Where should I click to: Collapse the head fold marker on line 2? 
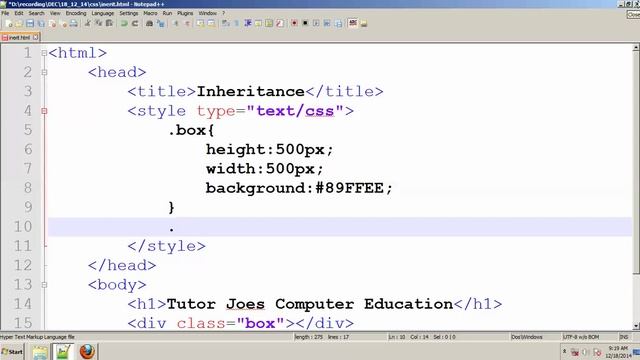pyautogui.click(x=44, y=72)
